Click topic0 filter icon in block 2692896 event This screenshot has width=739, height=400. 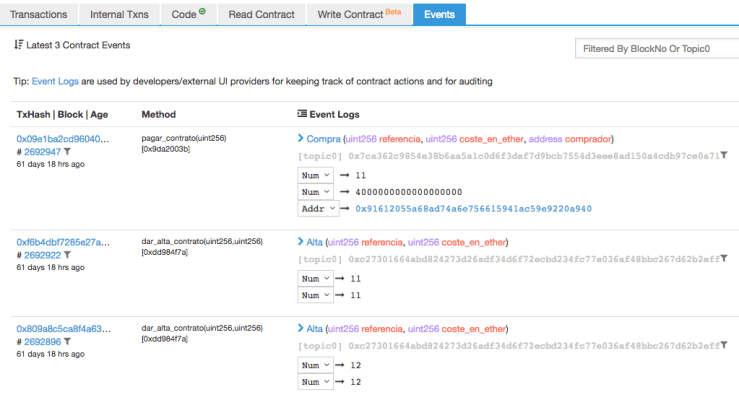724,346
